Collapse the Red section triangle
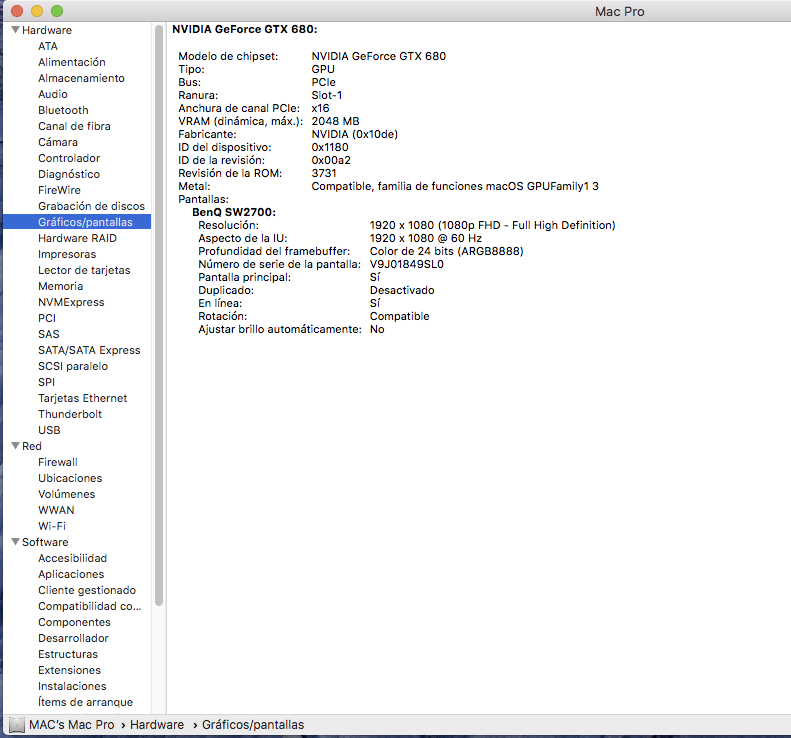The image size is (791, 738). (15, 446)
